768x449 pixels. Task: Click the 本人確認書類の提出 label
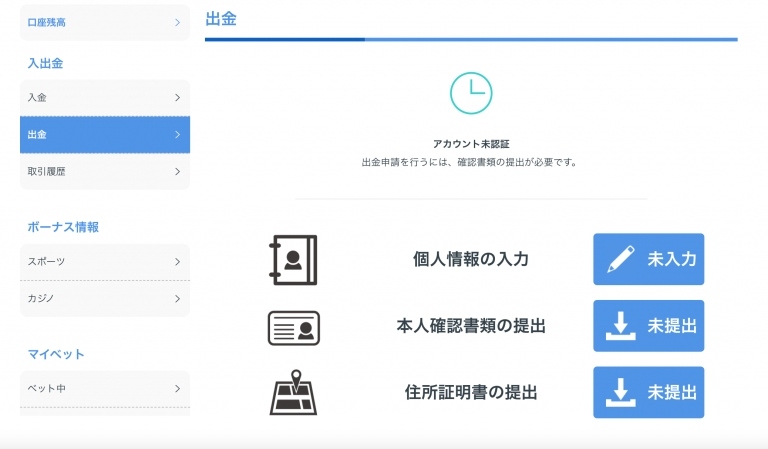[x=471, y=326]
